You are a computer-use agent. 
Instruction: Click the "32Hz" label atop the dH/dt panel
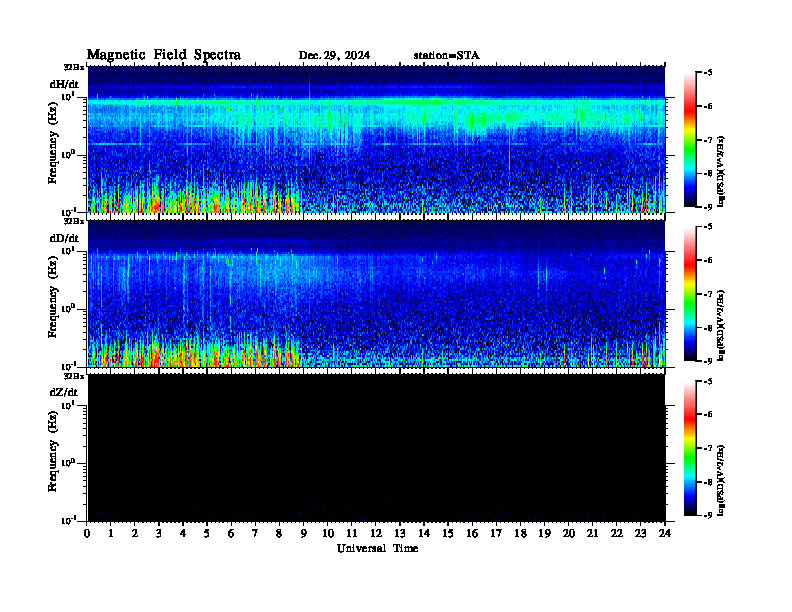[74, 67]
